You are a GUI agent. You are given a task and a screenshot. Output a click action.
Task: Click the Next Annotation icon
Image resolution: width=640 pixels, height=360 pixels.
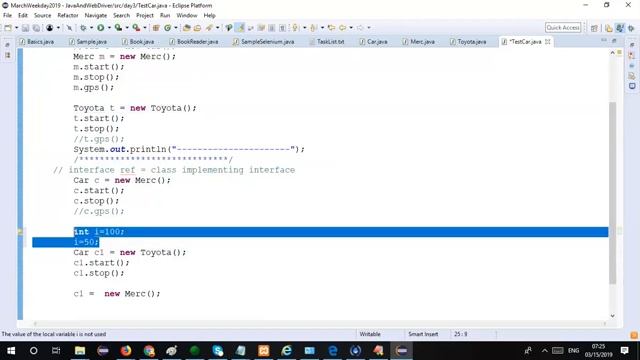tap(295, 28)
